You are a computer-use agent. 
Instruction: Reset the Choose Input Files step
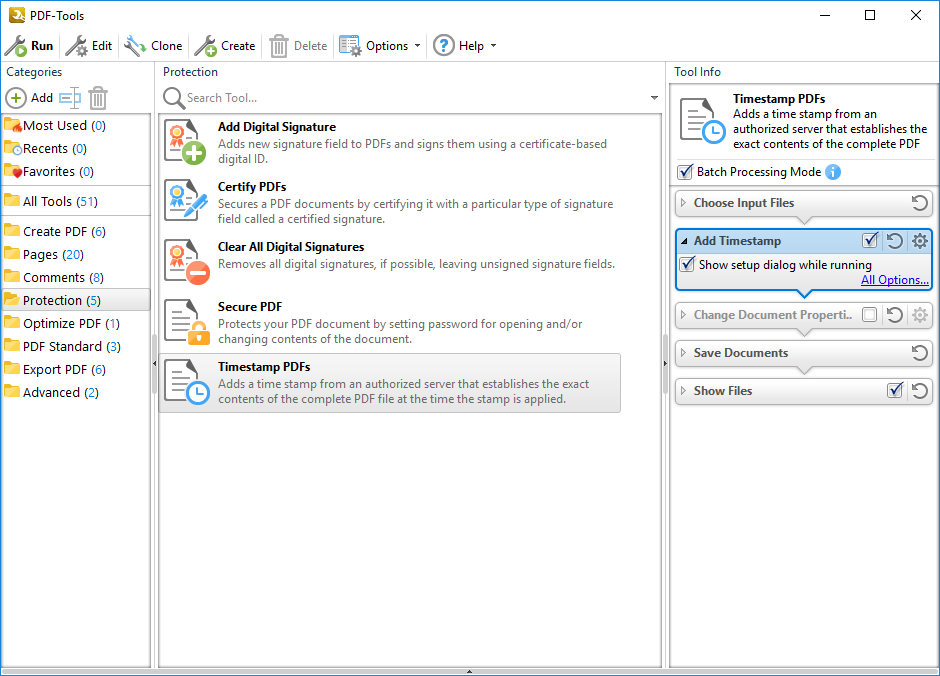point(920,203)
